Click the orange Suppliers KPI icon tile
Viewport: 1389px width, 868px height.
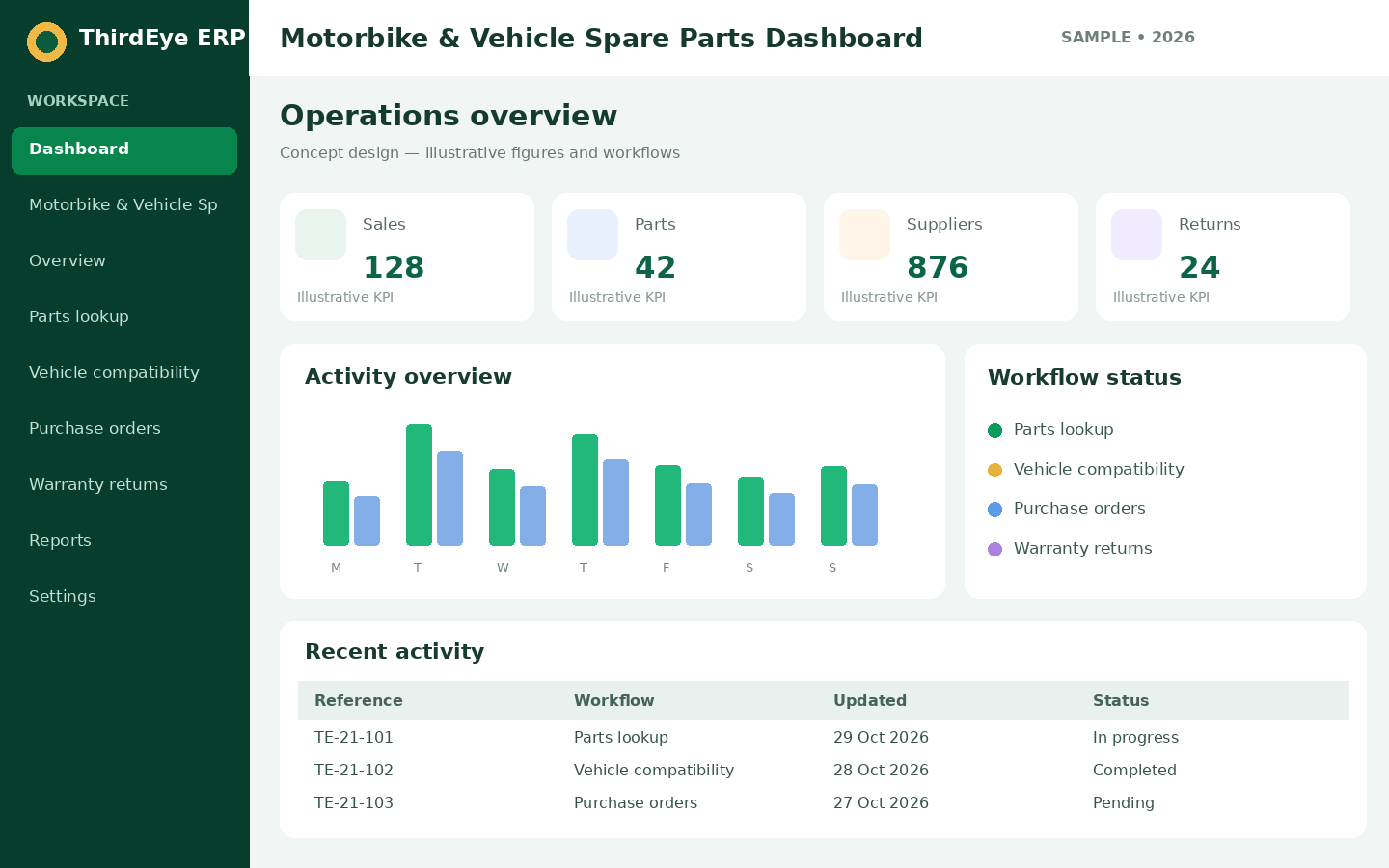coord(864,234)
